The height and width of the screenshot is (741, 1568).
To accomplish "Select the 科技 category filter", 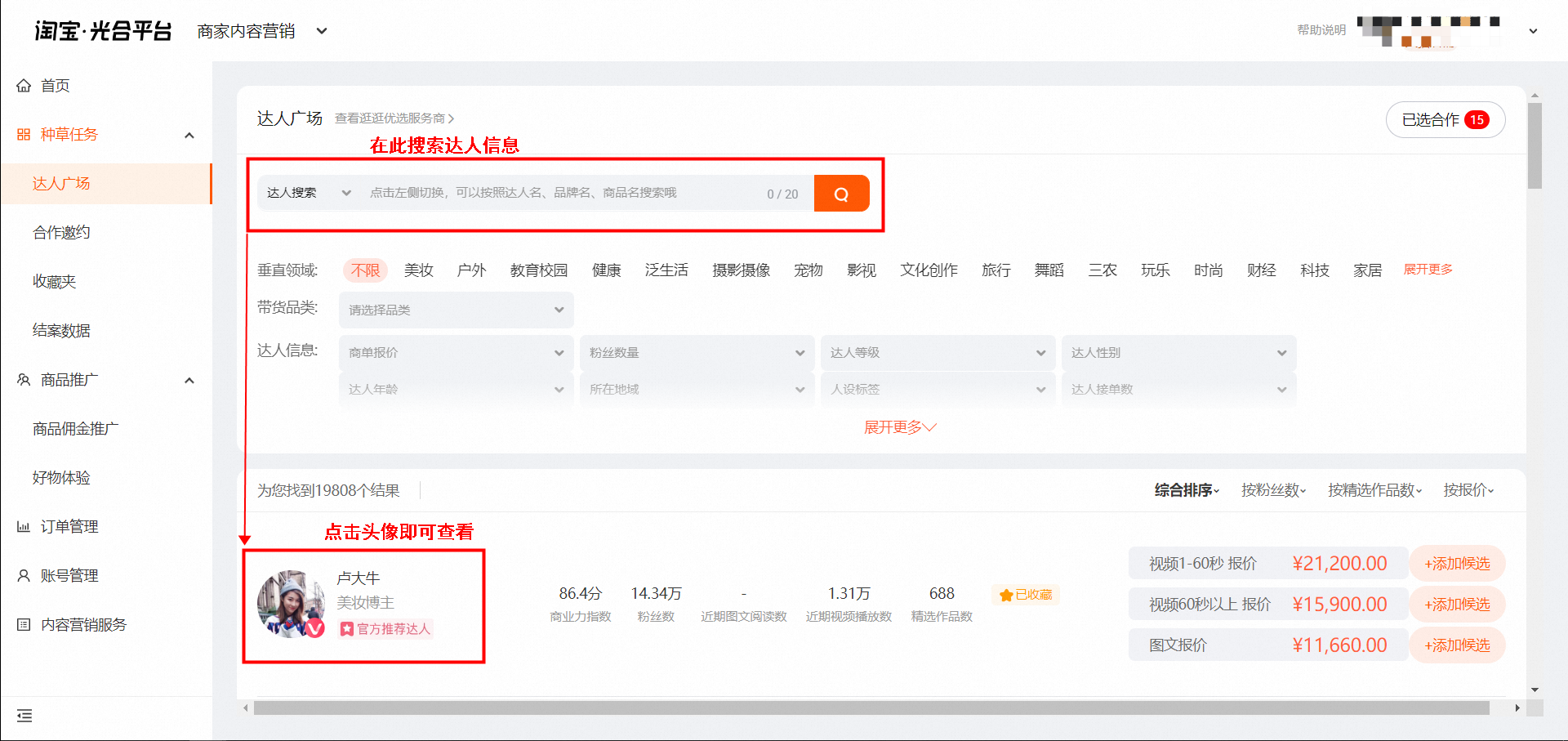I will (x=1314, y=270).
